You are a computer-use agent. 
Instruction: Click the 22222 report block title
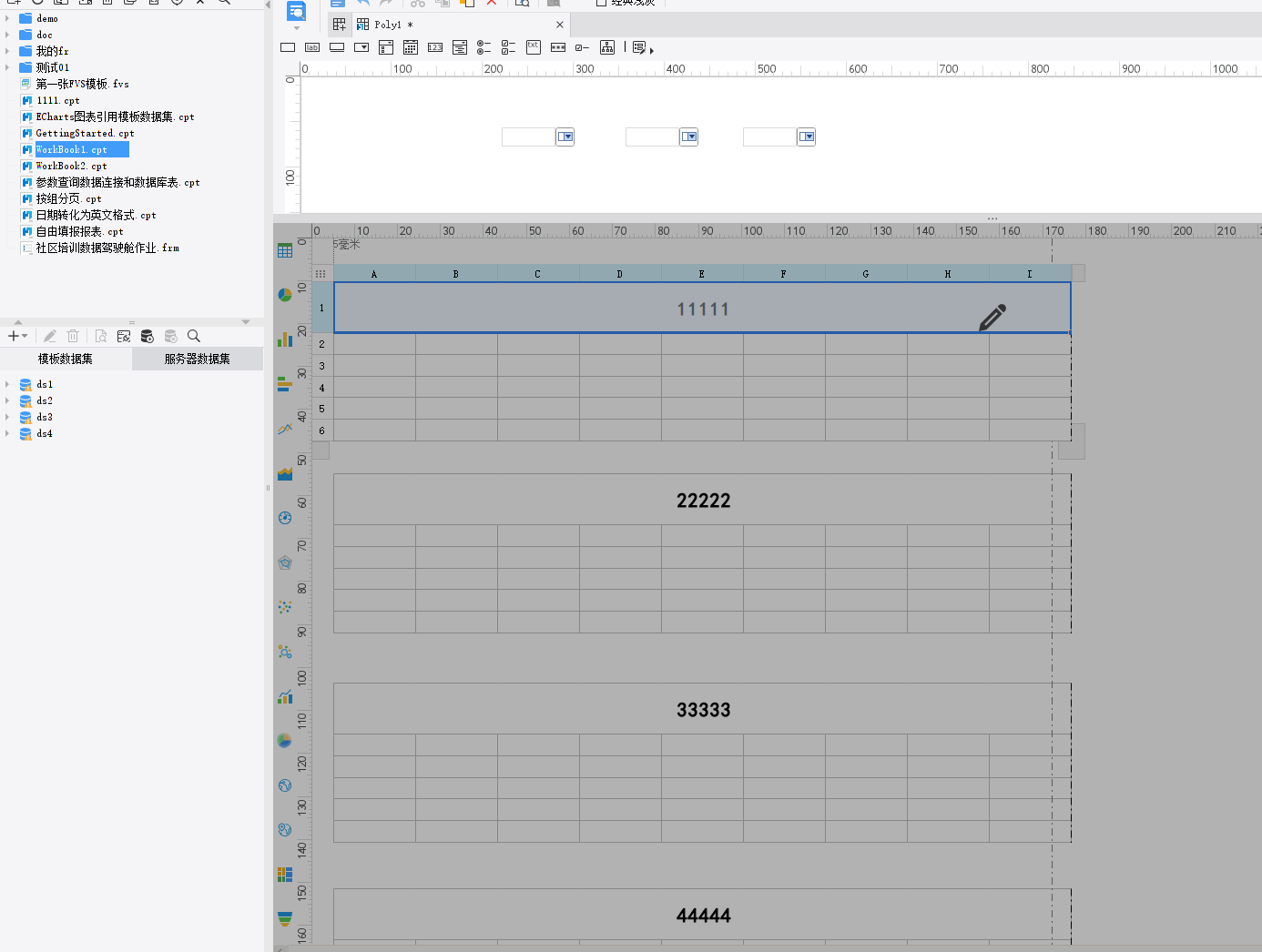tap(703, 501)
